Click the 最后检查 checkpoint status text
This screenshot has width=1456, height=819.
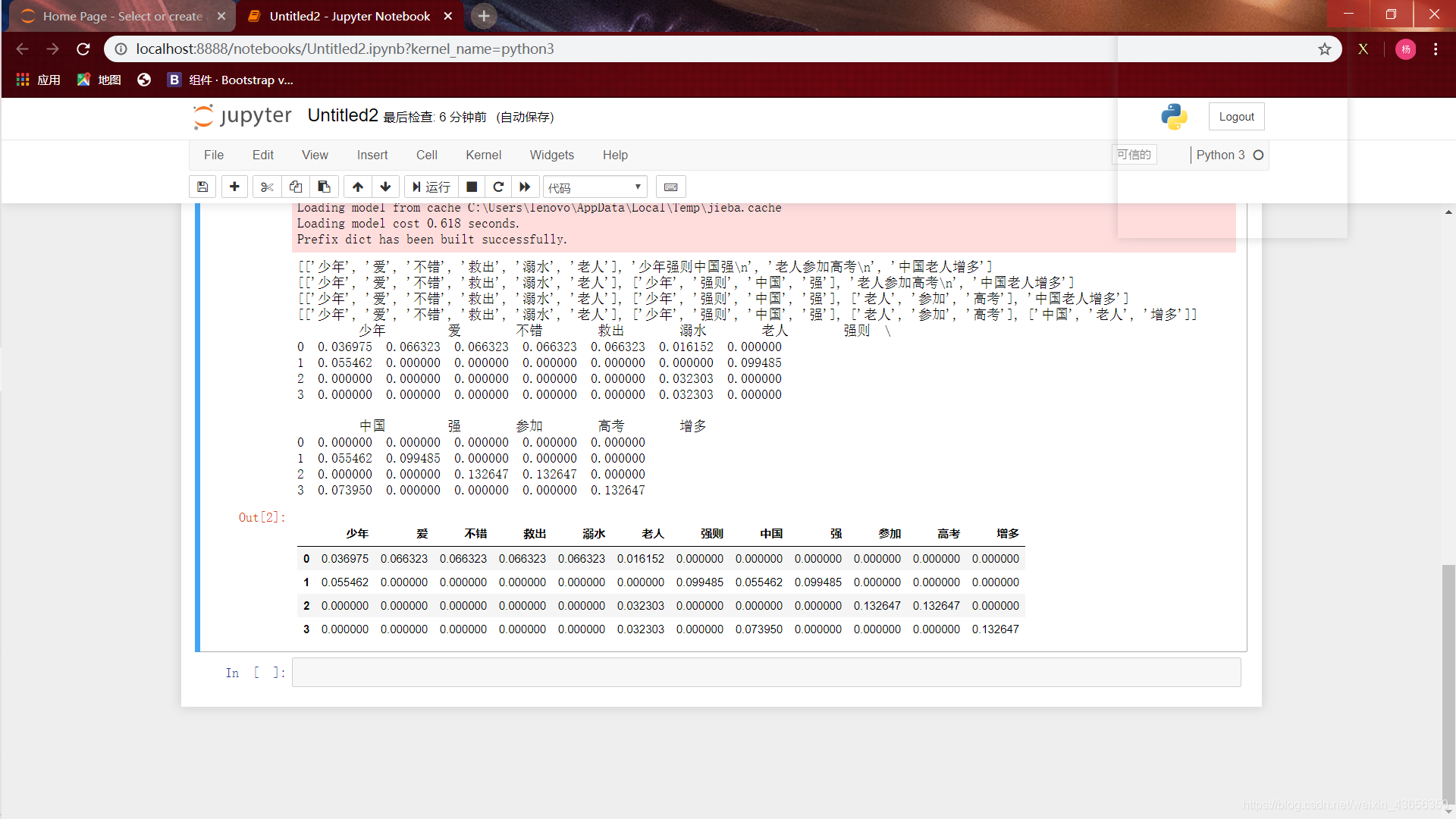[x=435, y=117]
